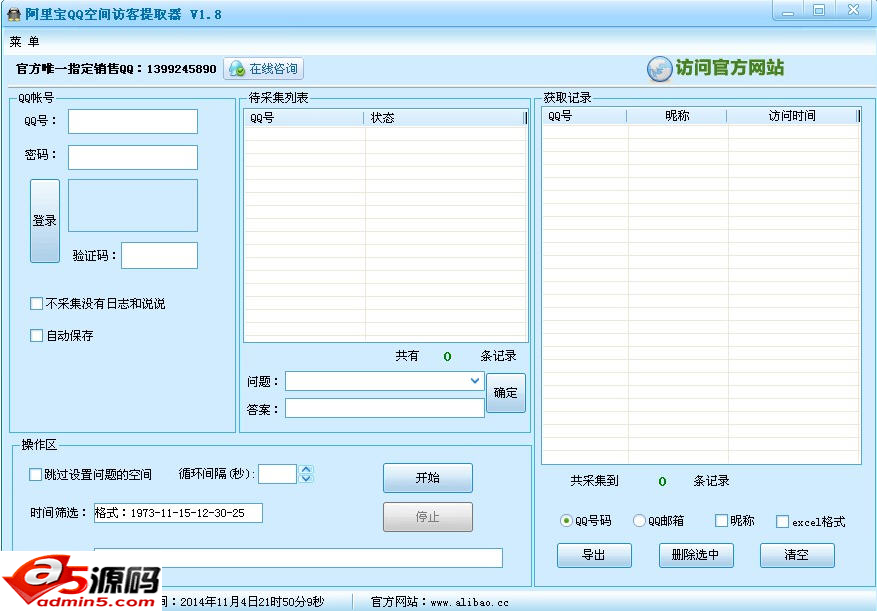Minimize the window

pyautogui.click(x=788, y=10)
